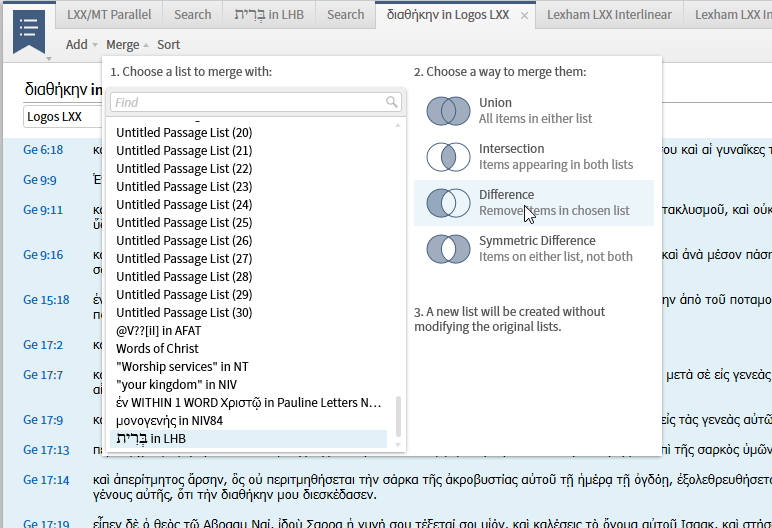Click the magnifier icon in the Find box
Viewport: 772px width, 528px height.
point(391,102)
